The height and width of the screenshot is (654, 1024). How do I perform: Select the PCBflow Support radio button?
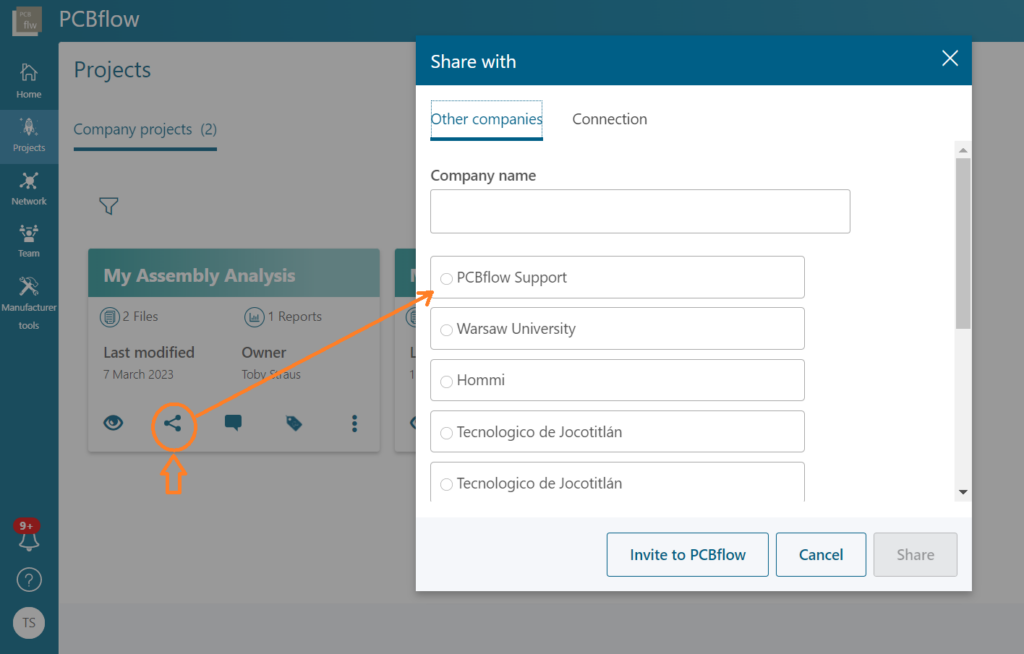pos(446,279)
